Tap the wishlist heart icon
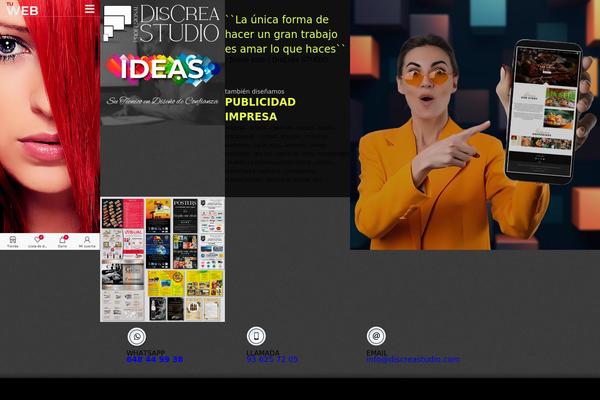Viewport: 600px width, 400px height. [38, 242]
